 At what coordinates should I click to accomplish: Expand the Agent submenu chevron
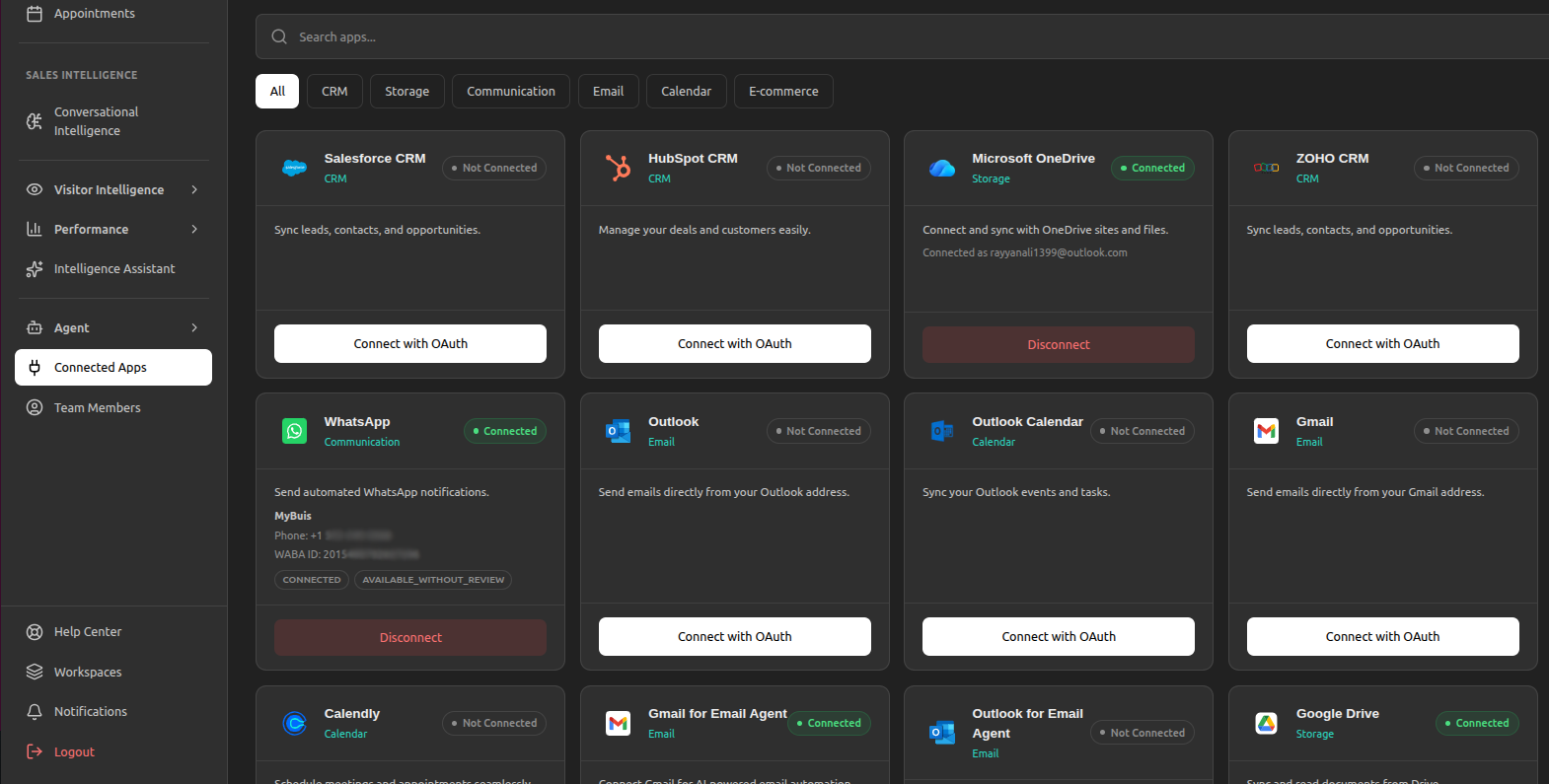click(194, 327)
